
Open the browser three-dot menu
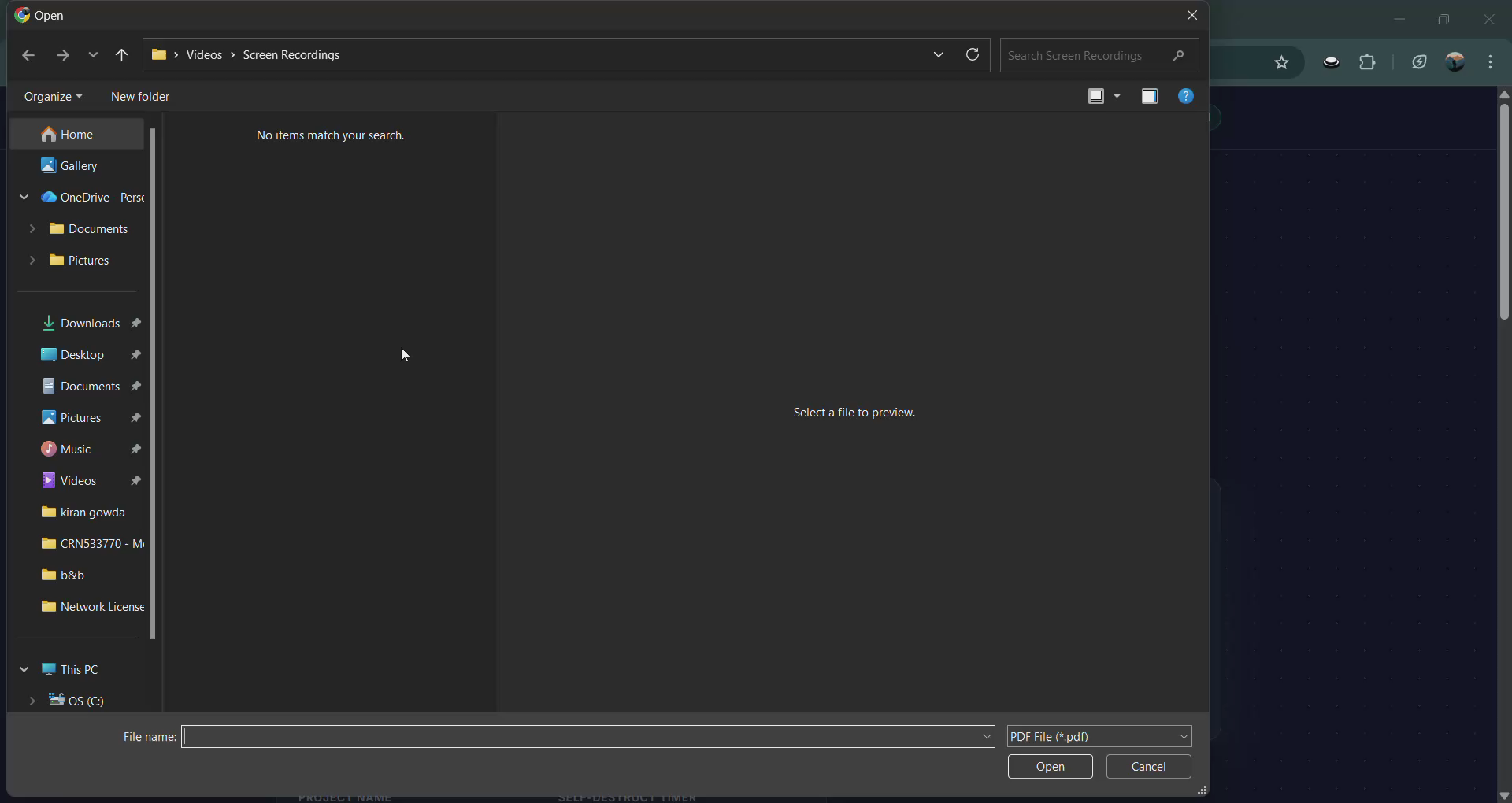coord(1492,61)
